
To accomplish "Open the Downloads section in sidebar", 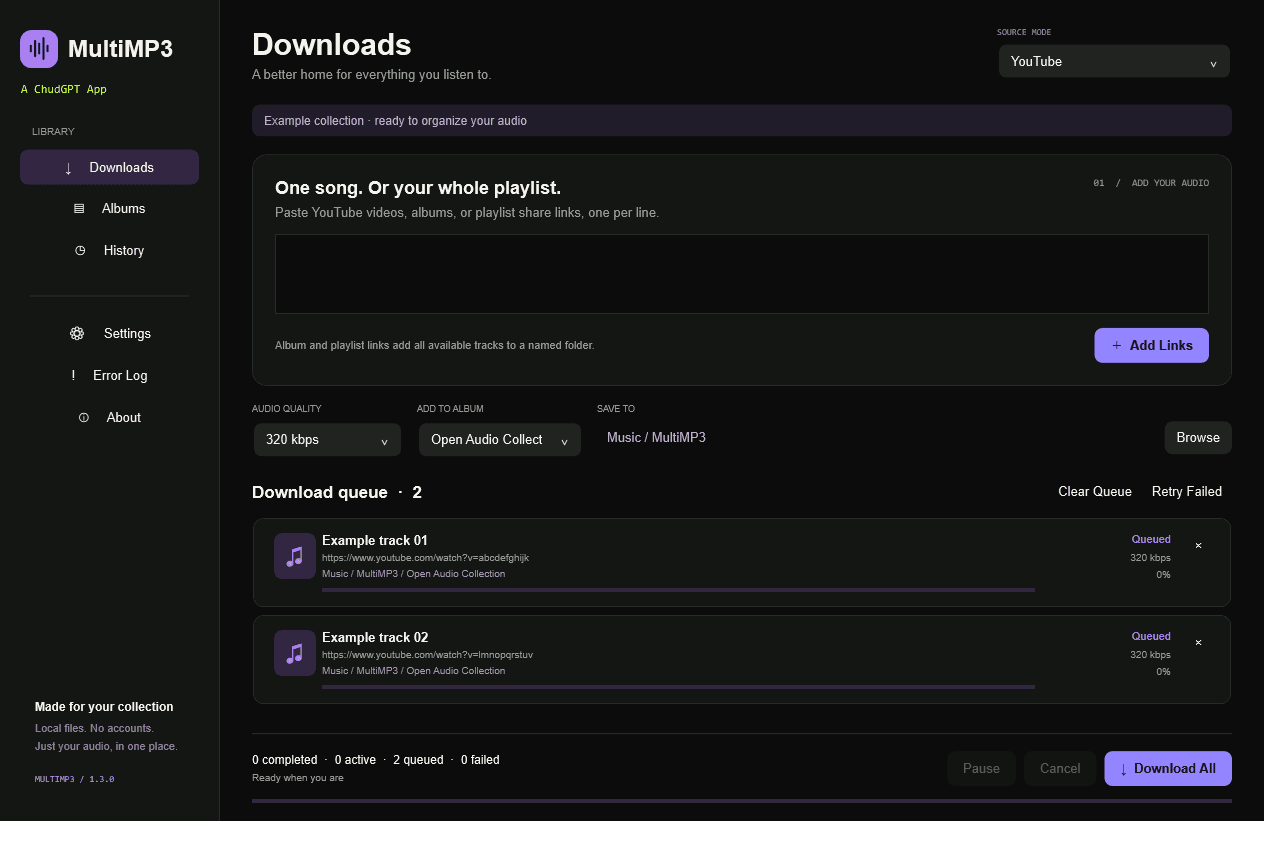I will click(x=109, y=168).
